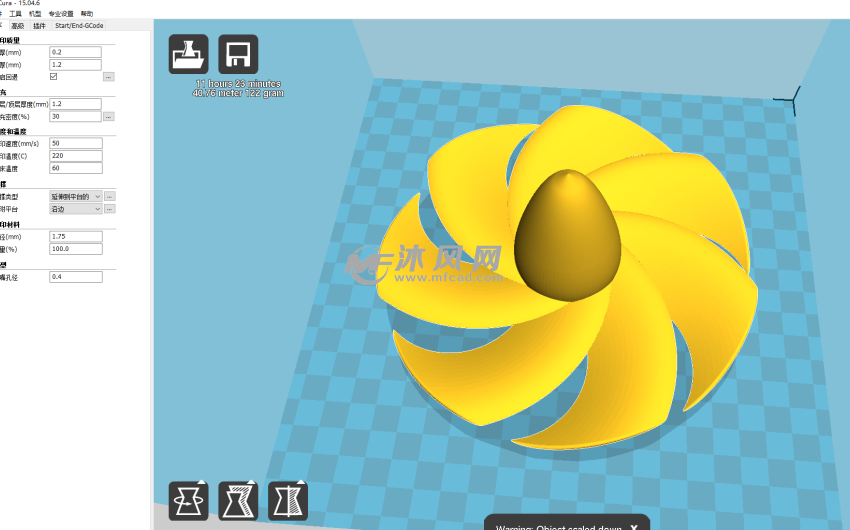Dismiss the object scaled down warning

click(633, 526)
